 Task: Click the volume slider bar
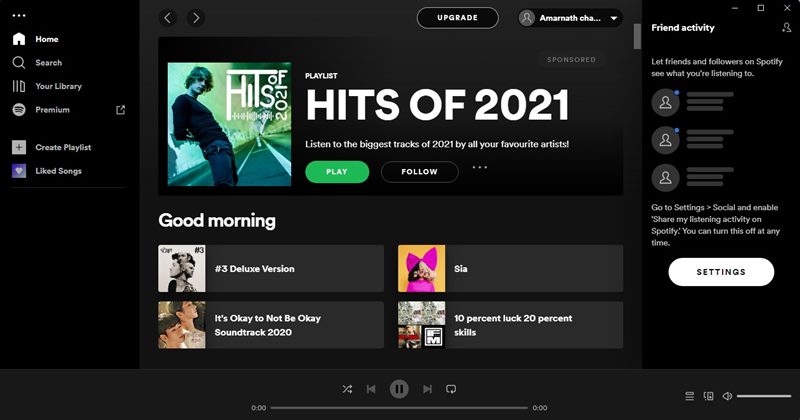tap(764, 396)
